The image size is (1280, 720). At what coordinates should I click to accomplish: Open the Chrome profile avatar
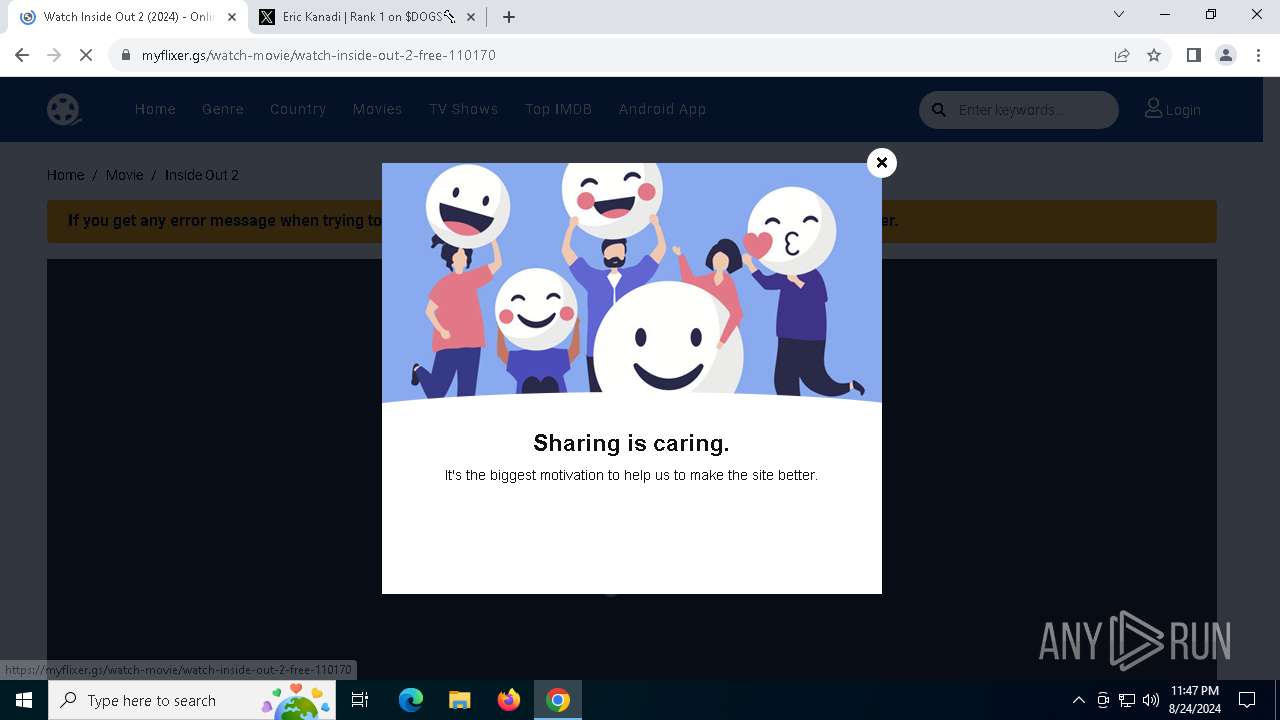(1226, 55)
